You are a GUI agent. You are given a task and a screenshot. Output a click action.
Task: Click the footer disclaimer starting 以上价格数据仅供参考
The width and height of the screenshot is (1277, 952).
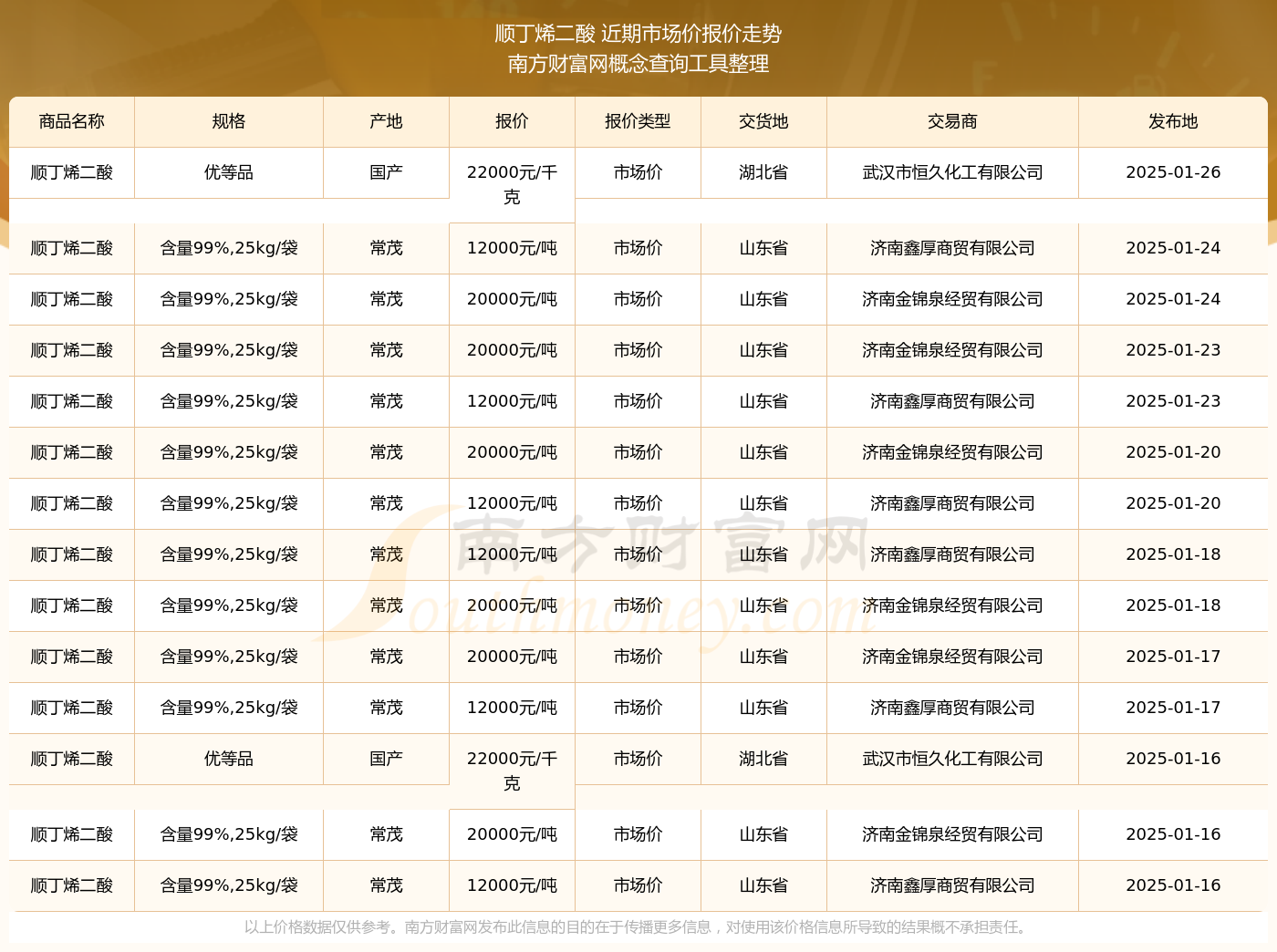pos(638,927)
